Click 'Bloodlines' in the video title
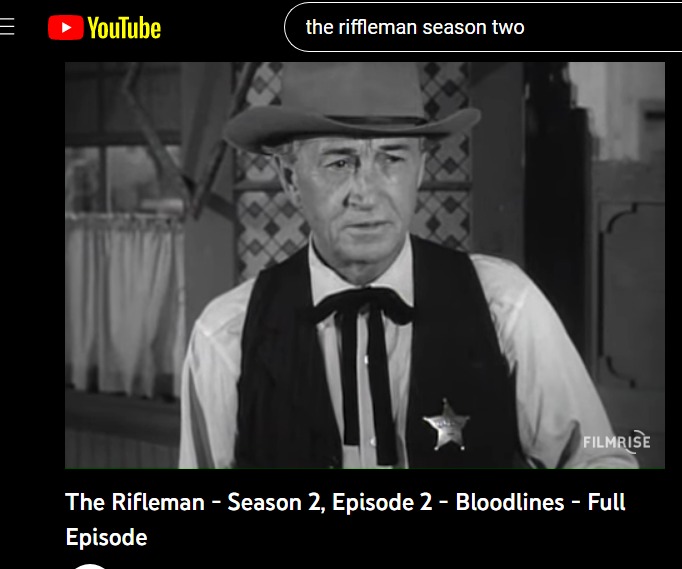This screenshot has height=569, width=682. (x=510, y=502)
